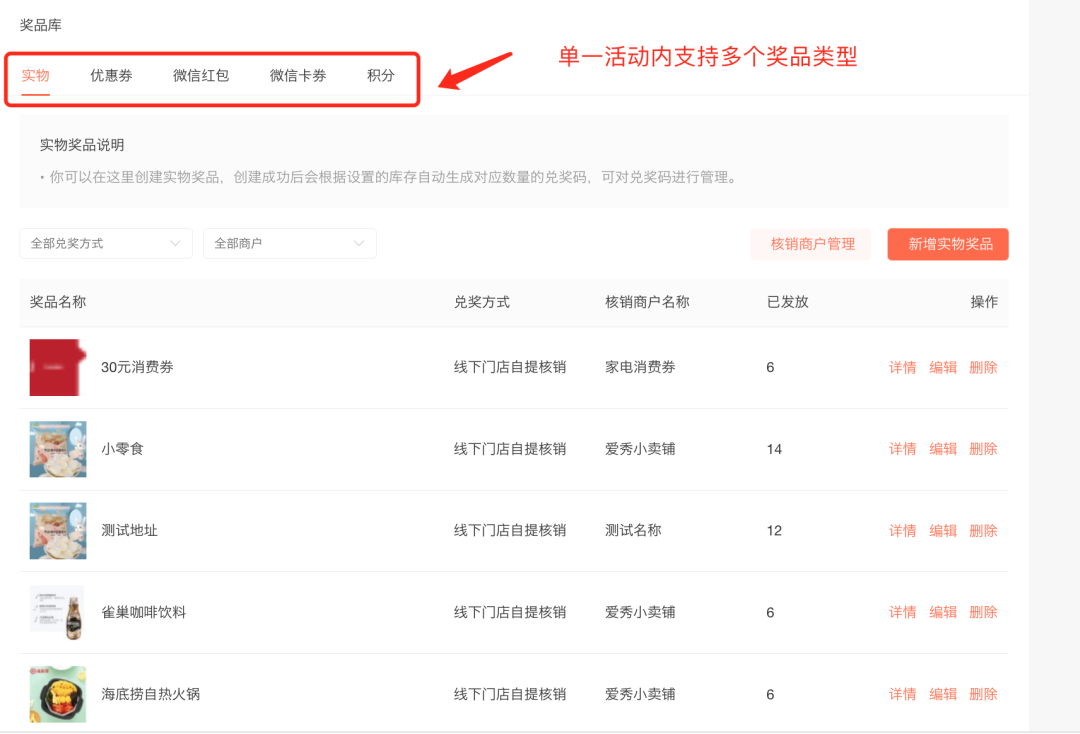Click the 核销商户管理 button
The width and height of the screenshot is (1080, 734).
coord(810,243)
